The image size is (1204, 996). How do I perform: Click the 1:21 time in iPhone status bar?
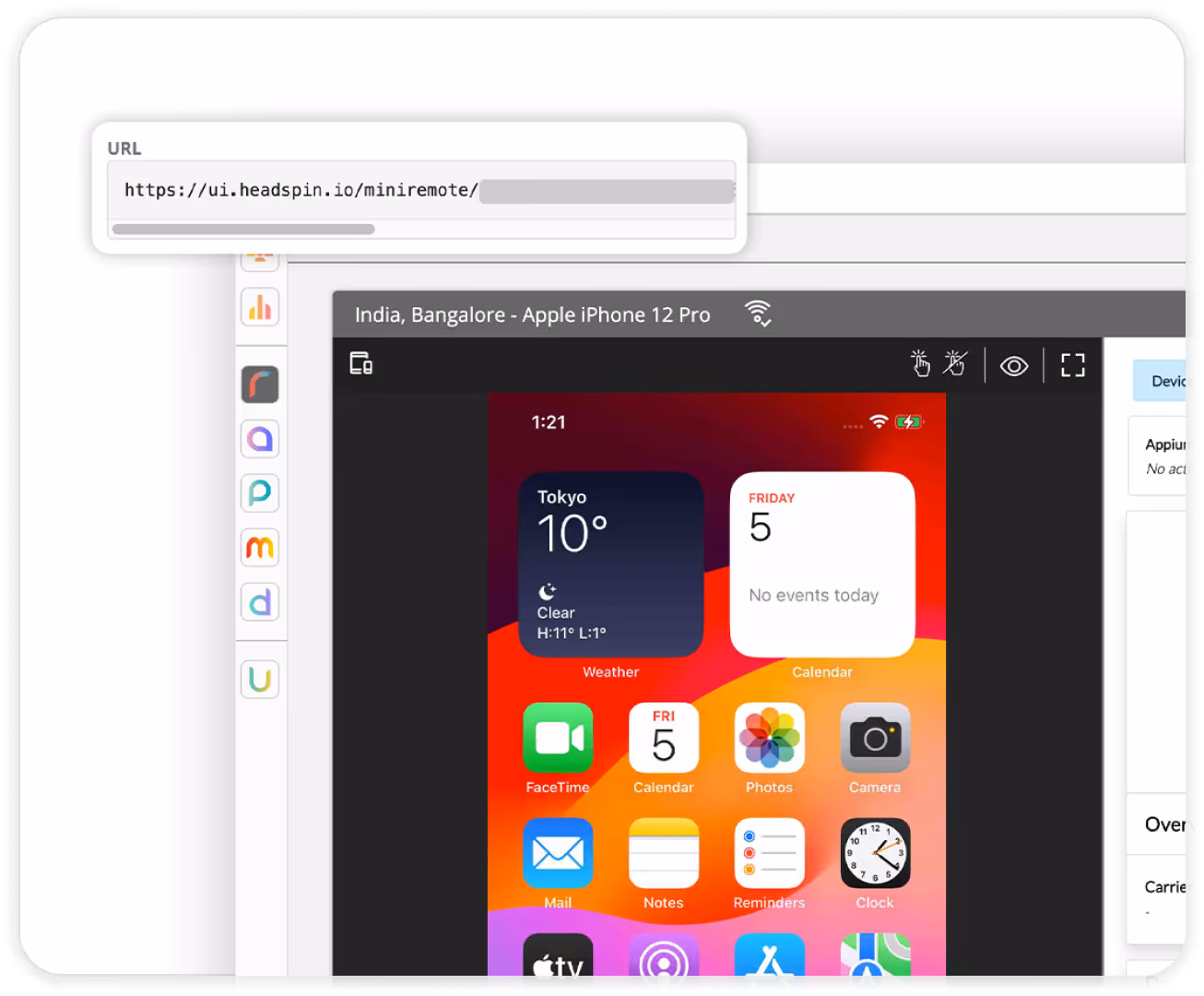549,422
